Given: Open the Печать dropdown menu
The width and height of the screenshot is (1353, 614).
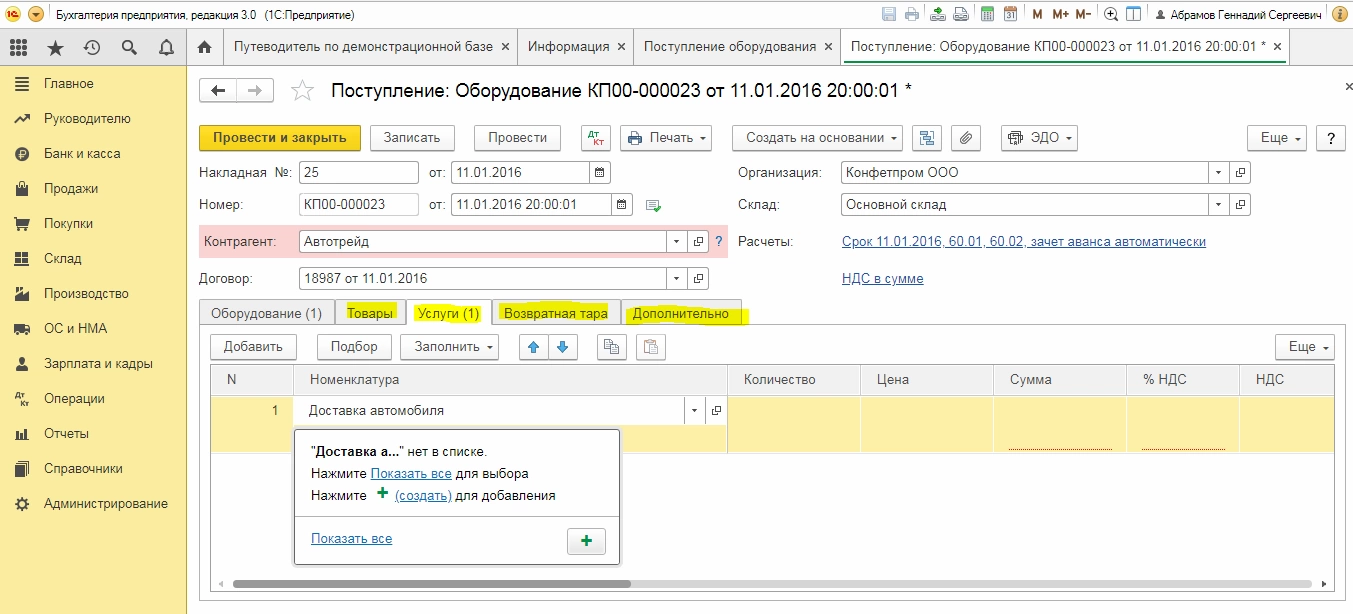Looking at the screenshot, I should [x=666, y=138].
